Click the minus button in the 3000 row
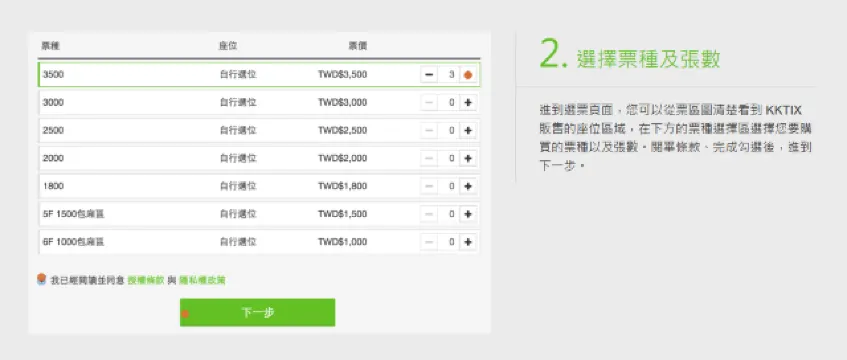 click(429, 102)
